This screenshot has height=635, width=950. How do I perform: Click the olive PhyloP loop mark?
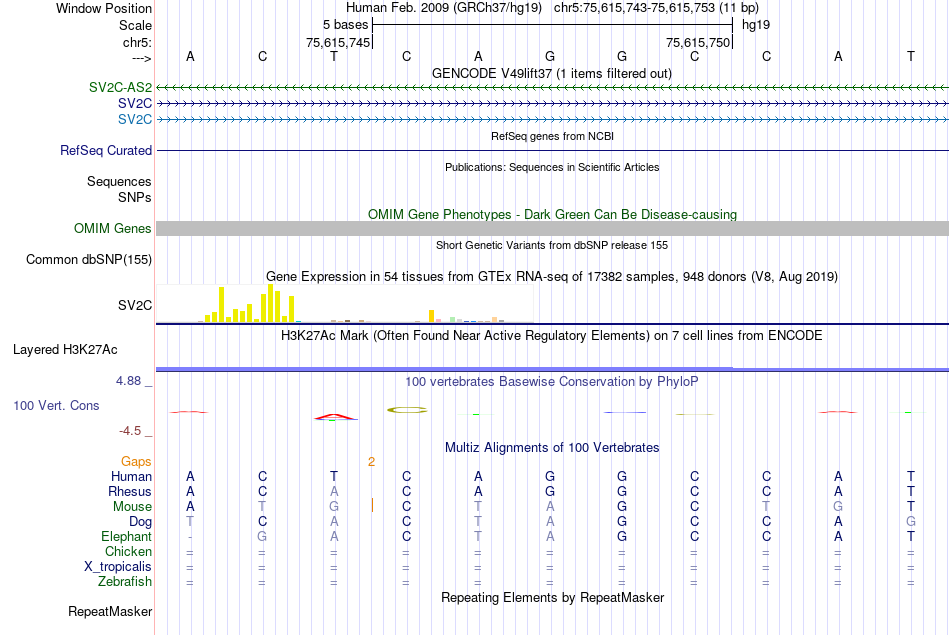click(407, 410)
